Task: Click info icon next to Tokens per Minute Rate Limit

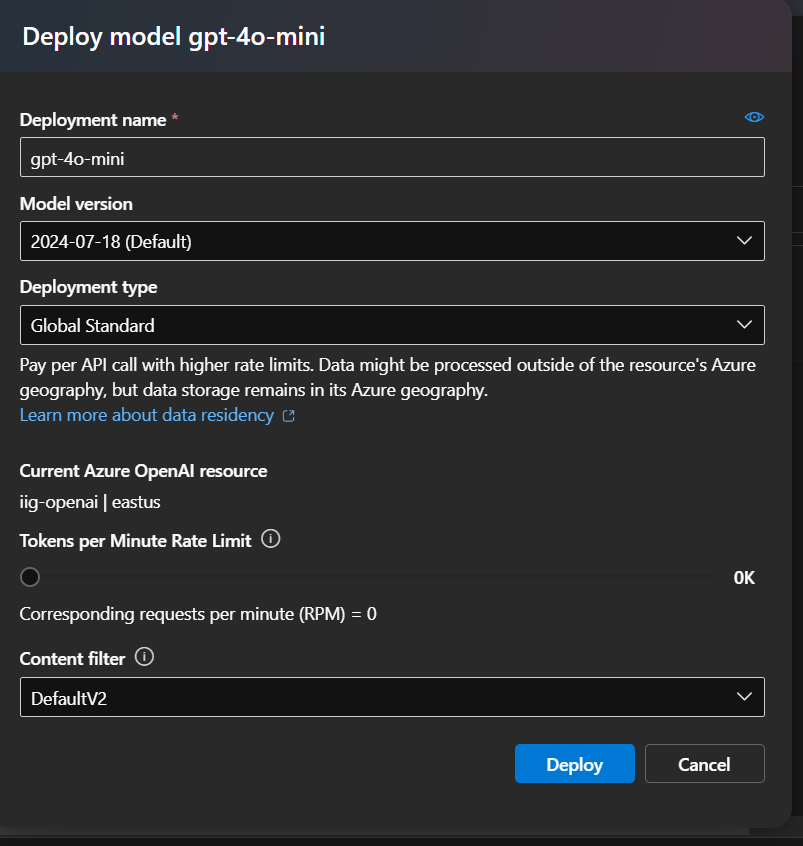Action: pos(270,538)
